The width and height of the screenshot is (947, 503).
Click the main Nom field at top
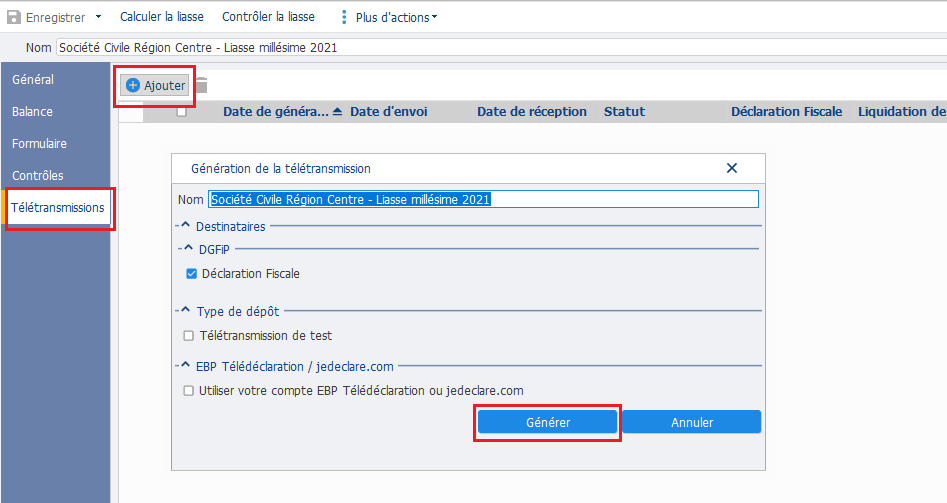(x=501, y=48)
